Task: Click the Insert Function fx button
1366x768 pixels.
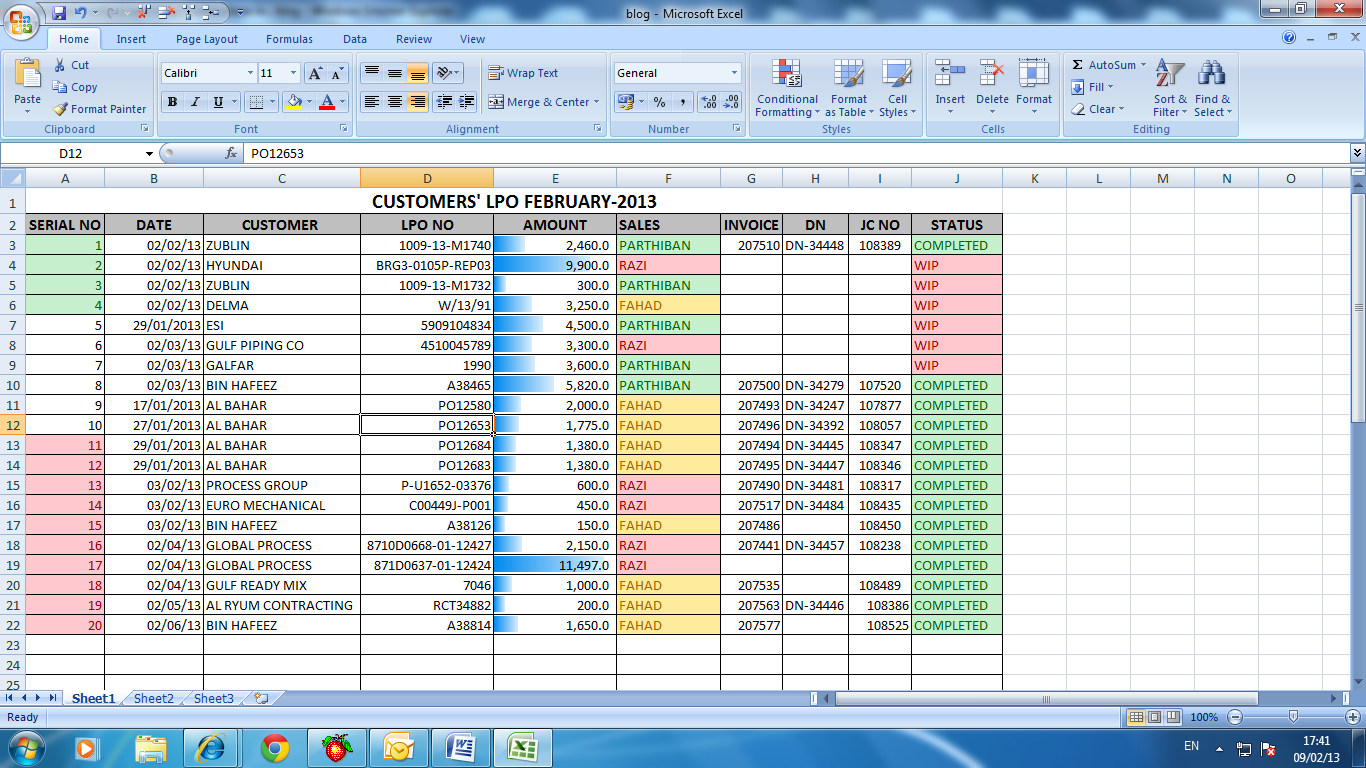Action: coord(231,153)
